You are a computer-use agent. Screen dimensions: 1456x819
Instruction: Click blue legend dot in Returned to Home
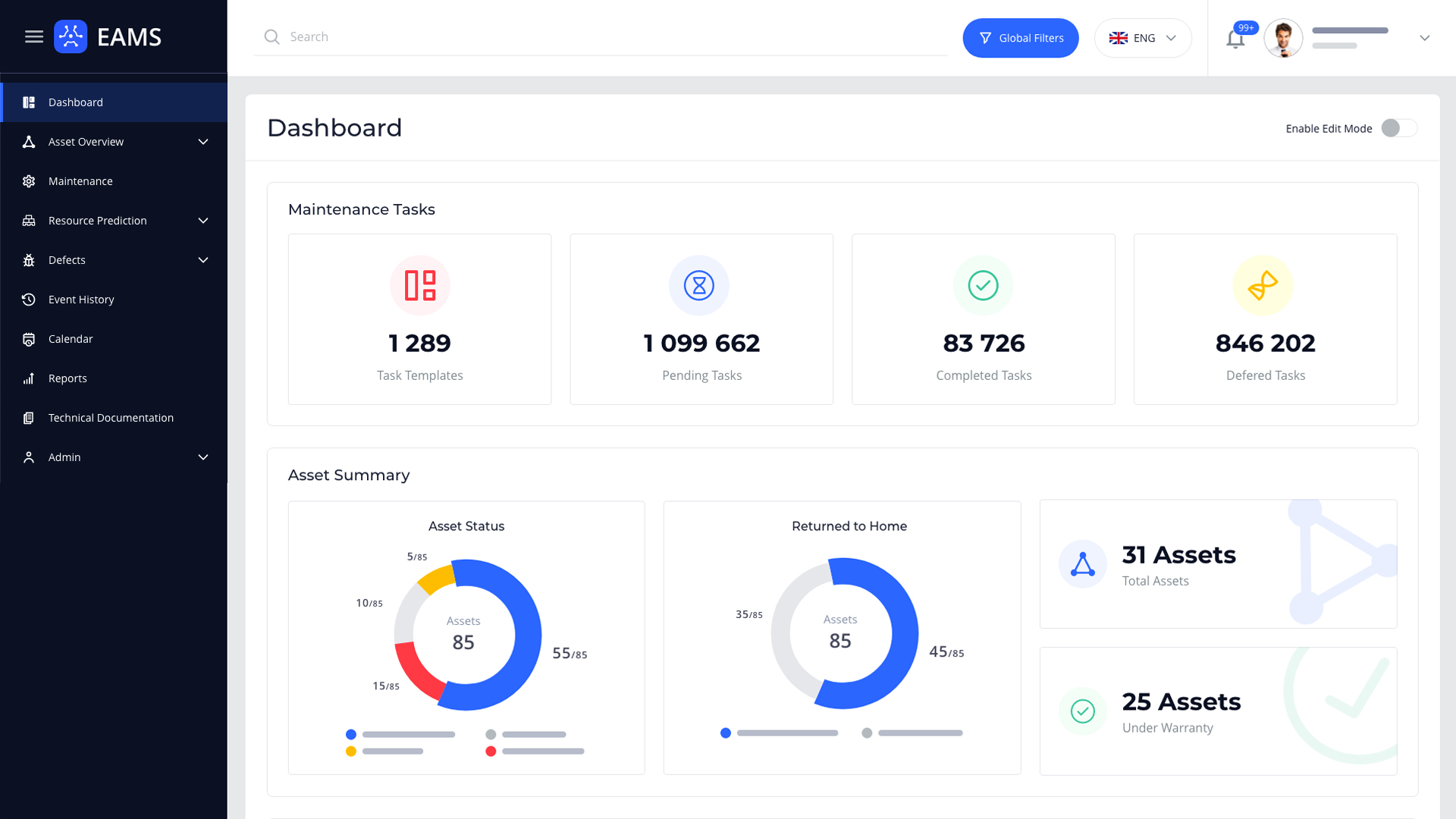coord(726,733)
